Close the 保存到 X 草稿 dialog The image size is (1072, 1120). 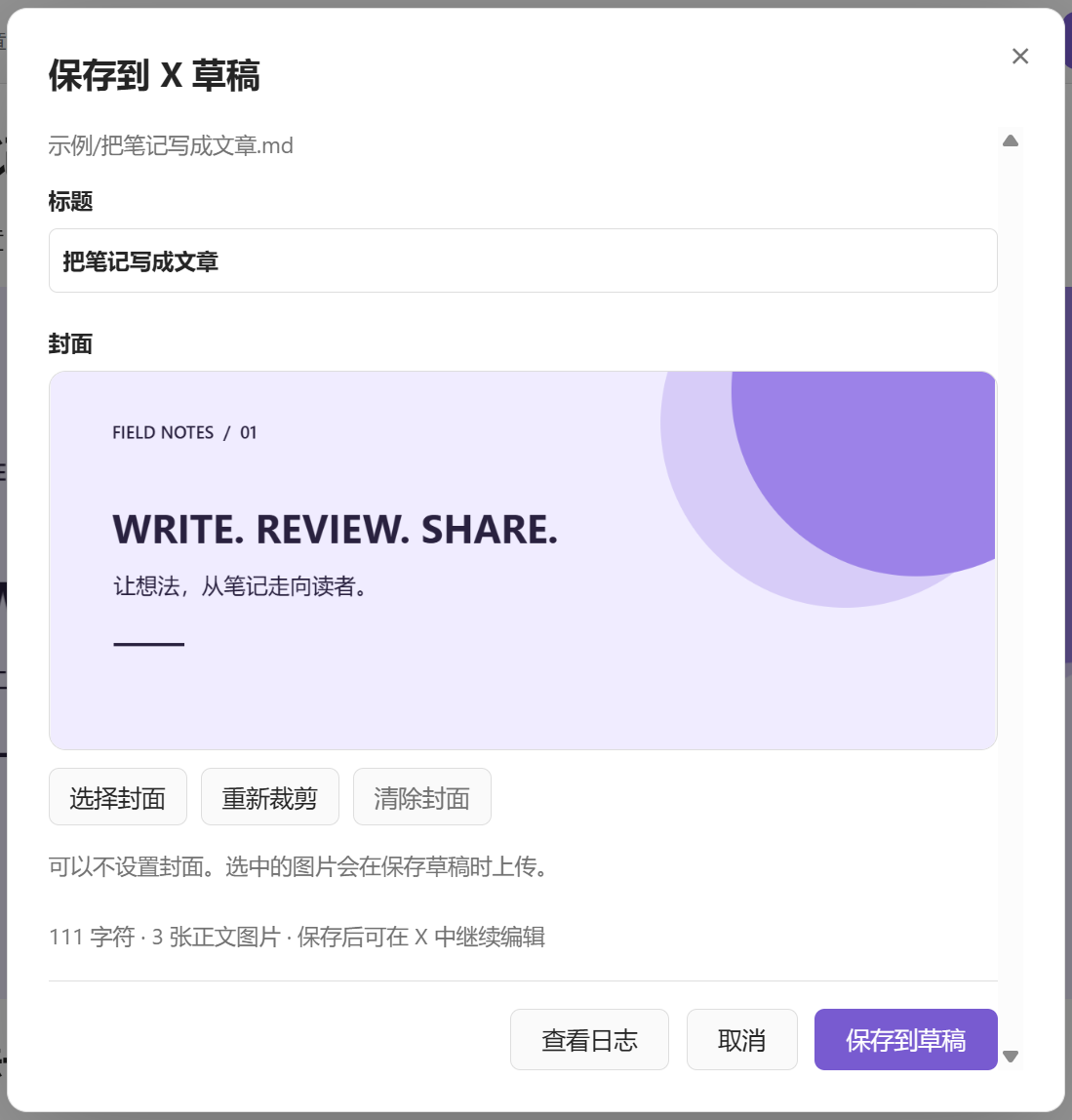click(1020, 57)
